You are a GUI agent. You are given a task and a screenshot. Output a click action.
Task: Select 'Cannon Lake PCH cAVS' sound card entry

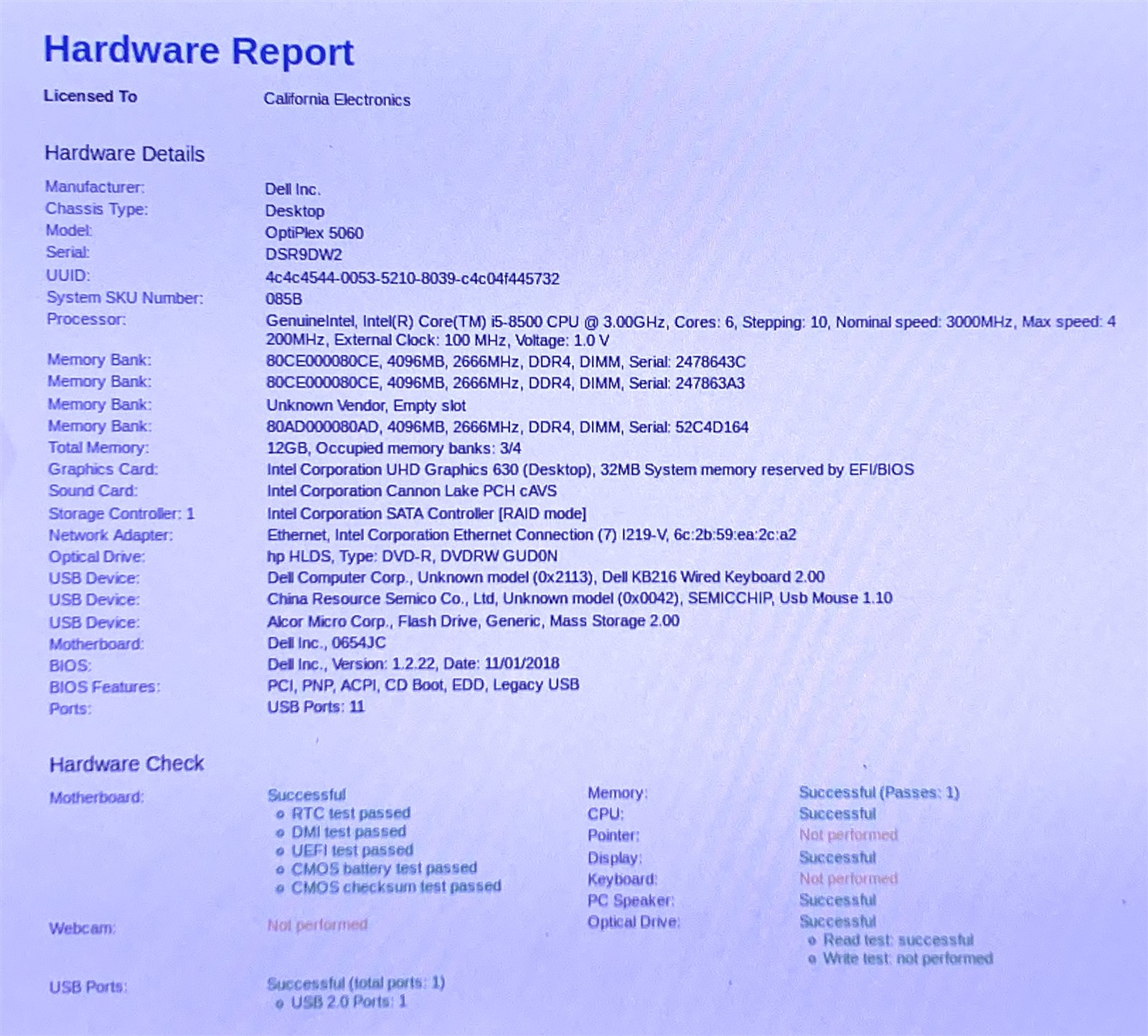click(x=412, y=491)
